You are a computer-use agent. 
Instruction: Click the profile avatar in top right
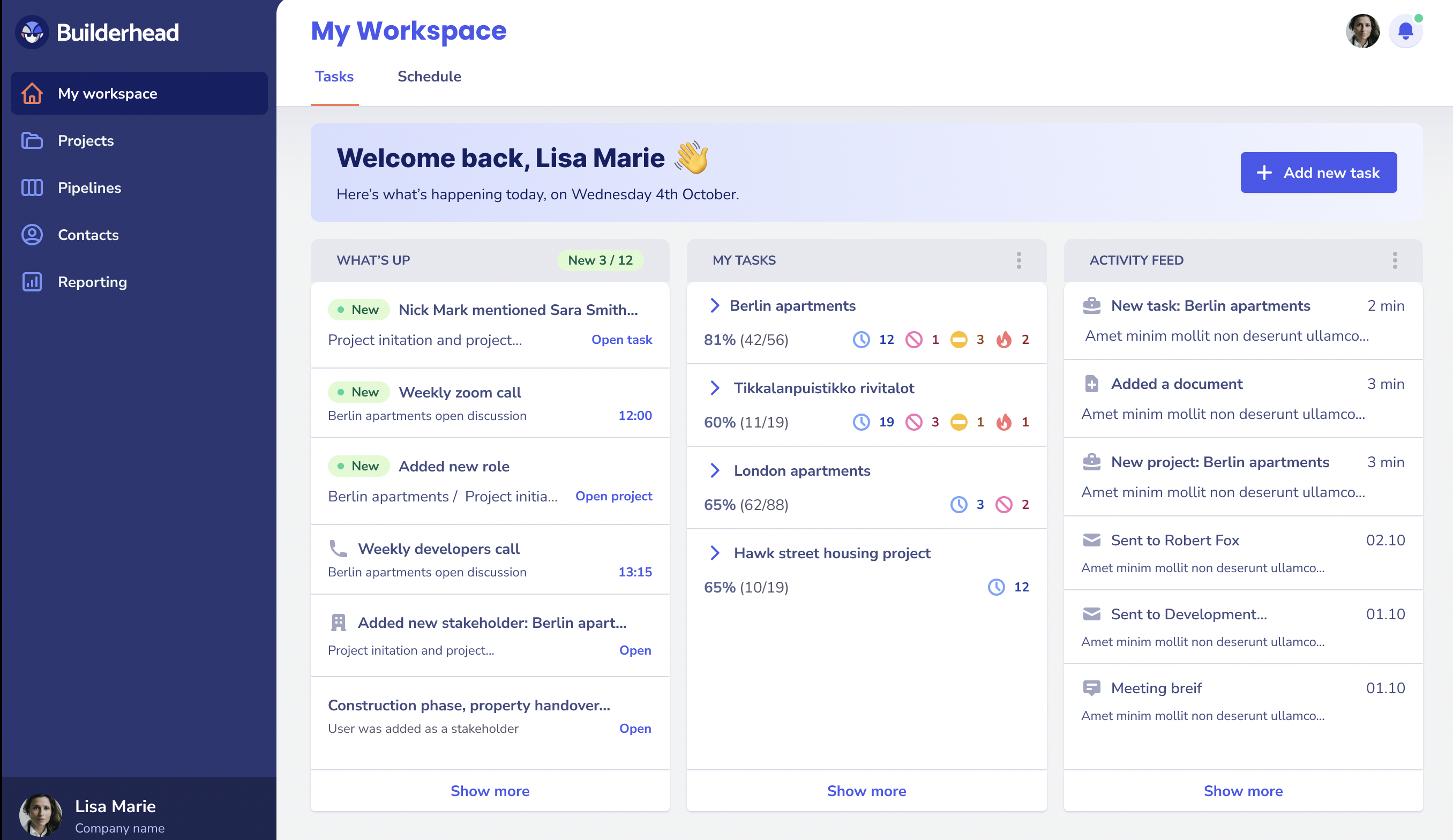pyautogui.click(x=1362, y=31)
